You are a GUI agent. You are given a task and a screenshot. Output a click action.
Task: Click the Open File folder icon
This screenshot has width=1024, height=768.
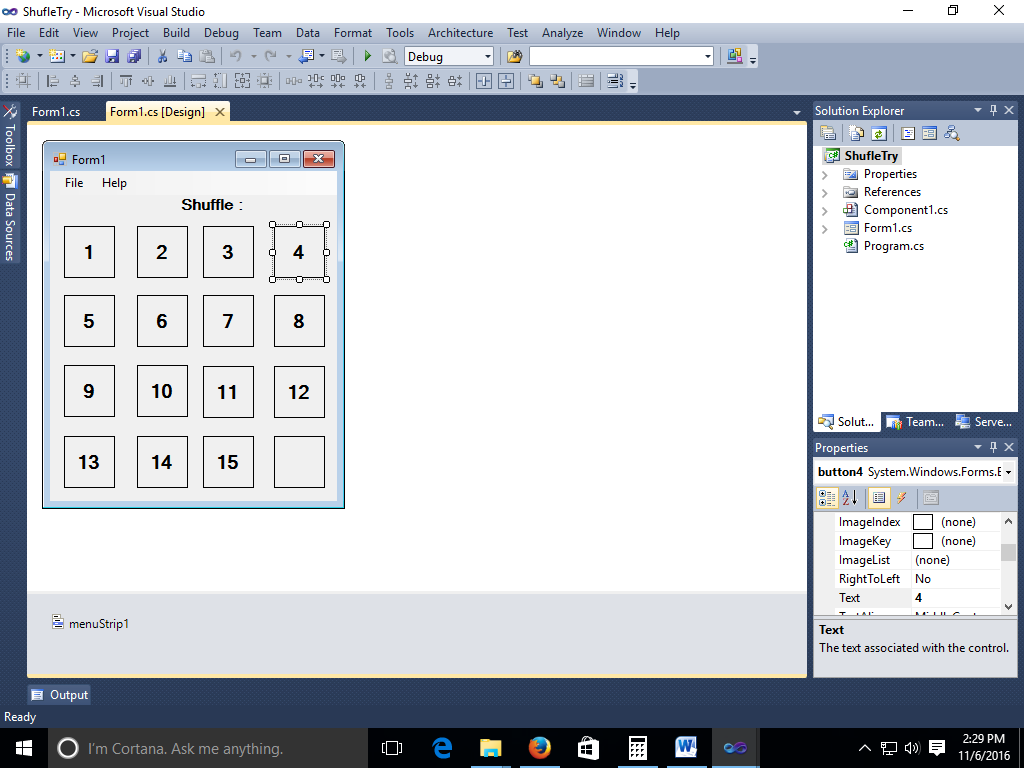click(x=90, y=57)
